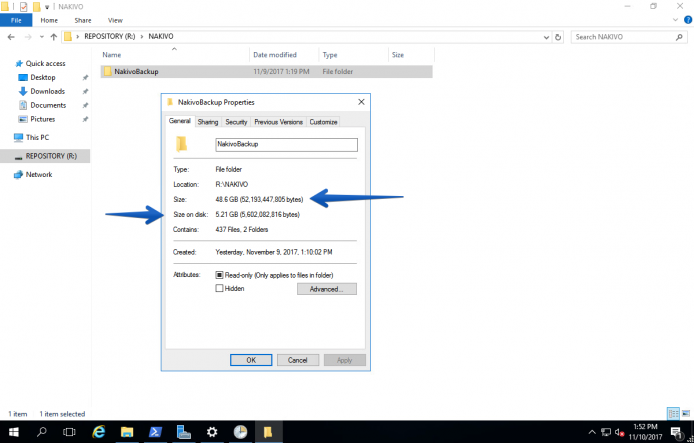Click the search magnifier icon
The height and width of the screenshot is (443, 694).
679,37
